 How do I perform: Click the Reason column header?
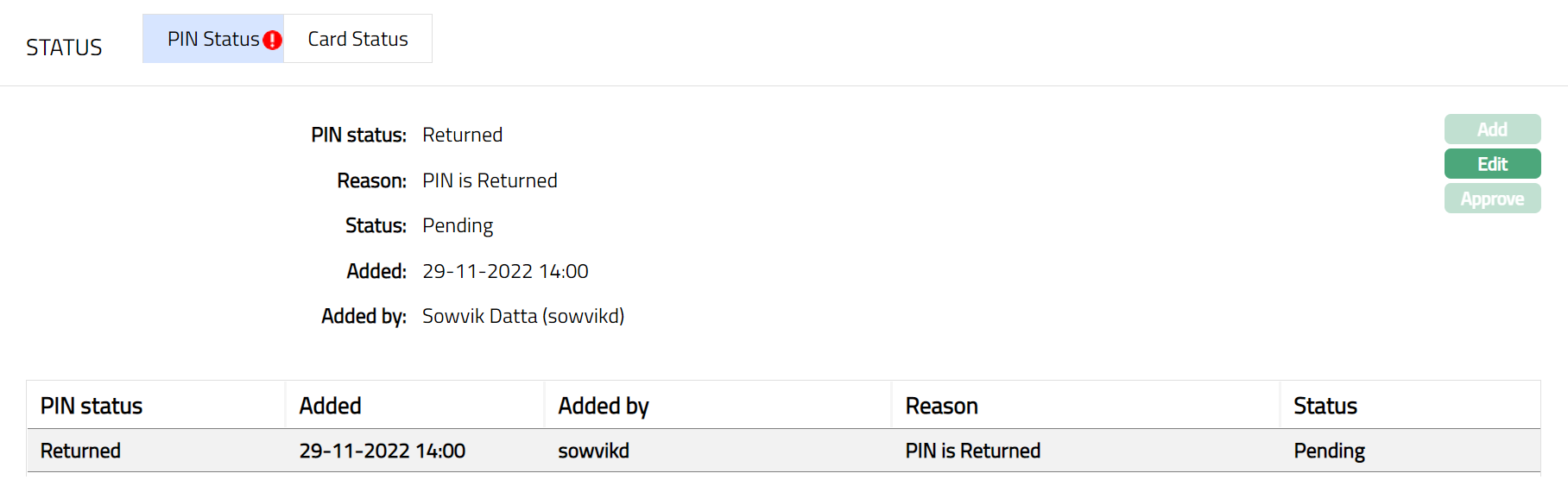(x=941, y=406)
